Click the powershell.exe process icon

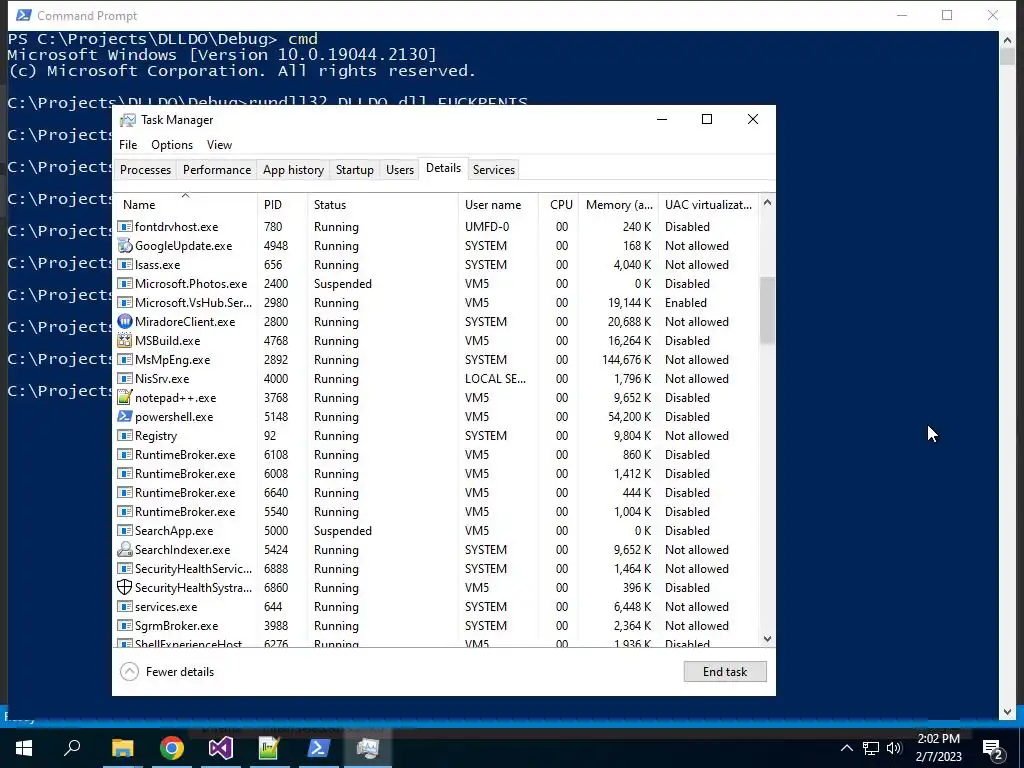[124, 417]
